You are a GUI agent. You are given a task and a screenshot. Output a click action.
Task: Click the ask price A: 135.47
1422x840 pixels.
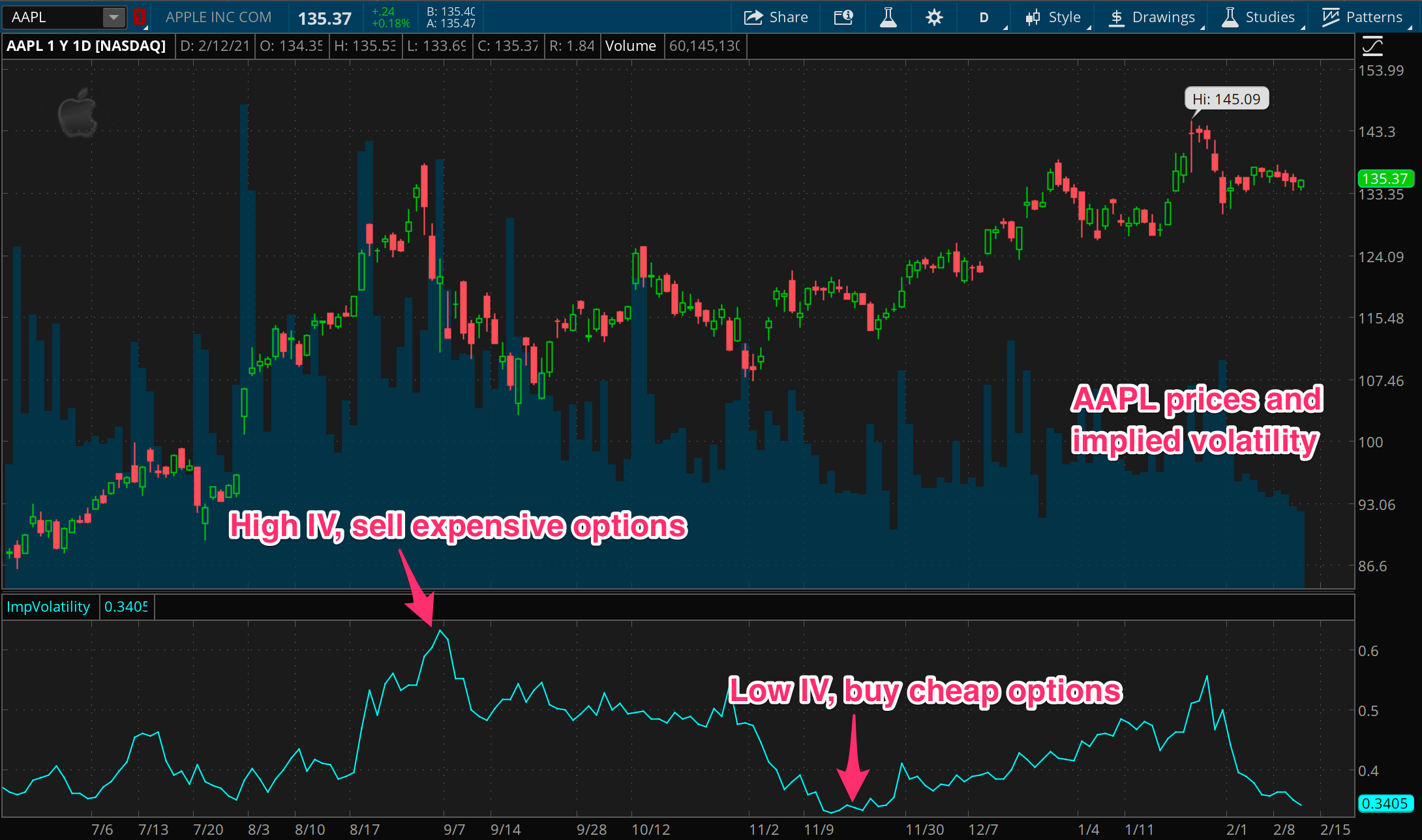coord(451,23)
